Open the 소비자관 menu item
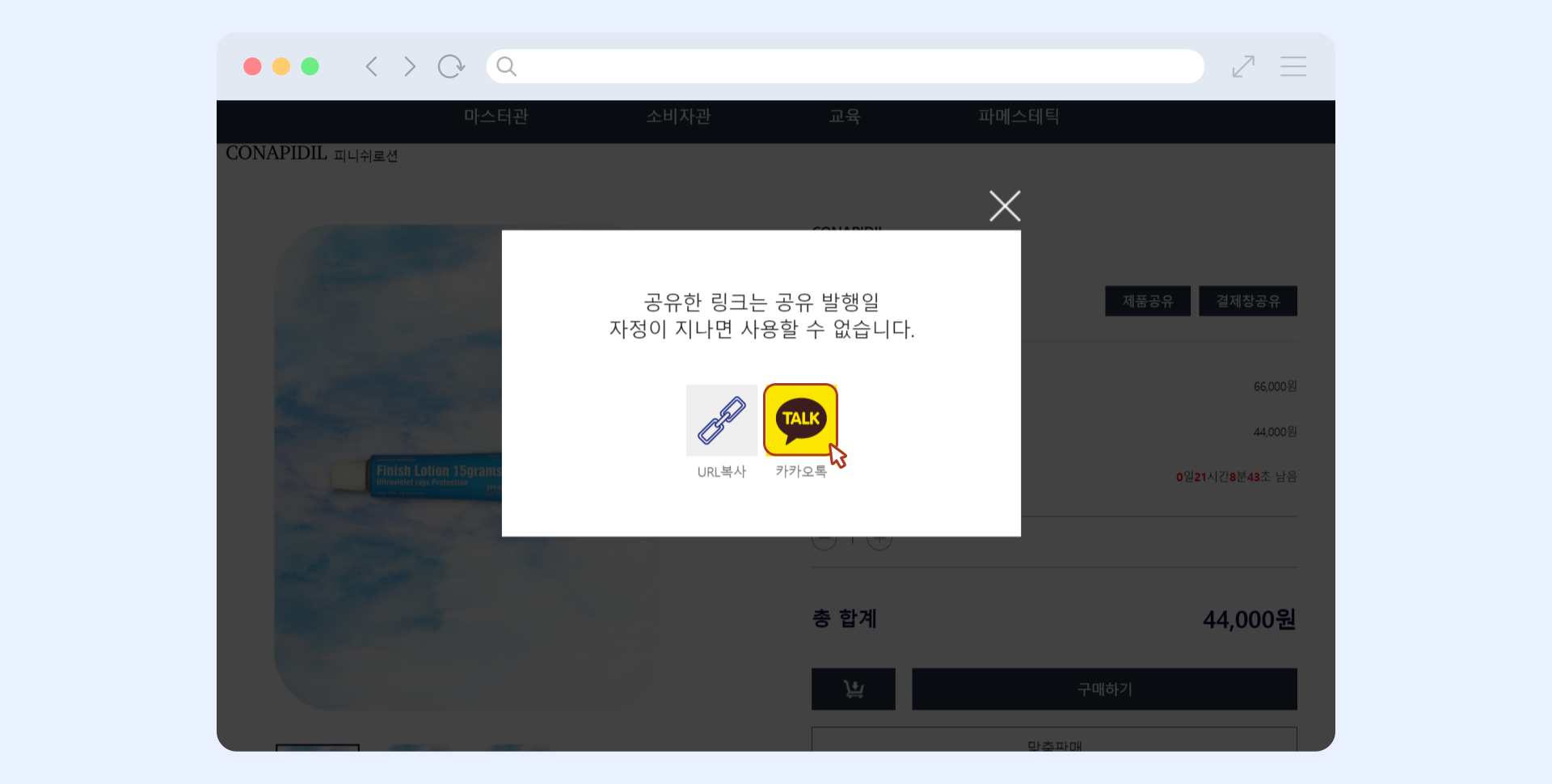 pyautogui.click(x=678, y=116)
